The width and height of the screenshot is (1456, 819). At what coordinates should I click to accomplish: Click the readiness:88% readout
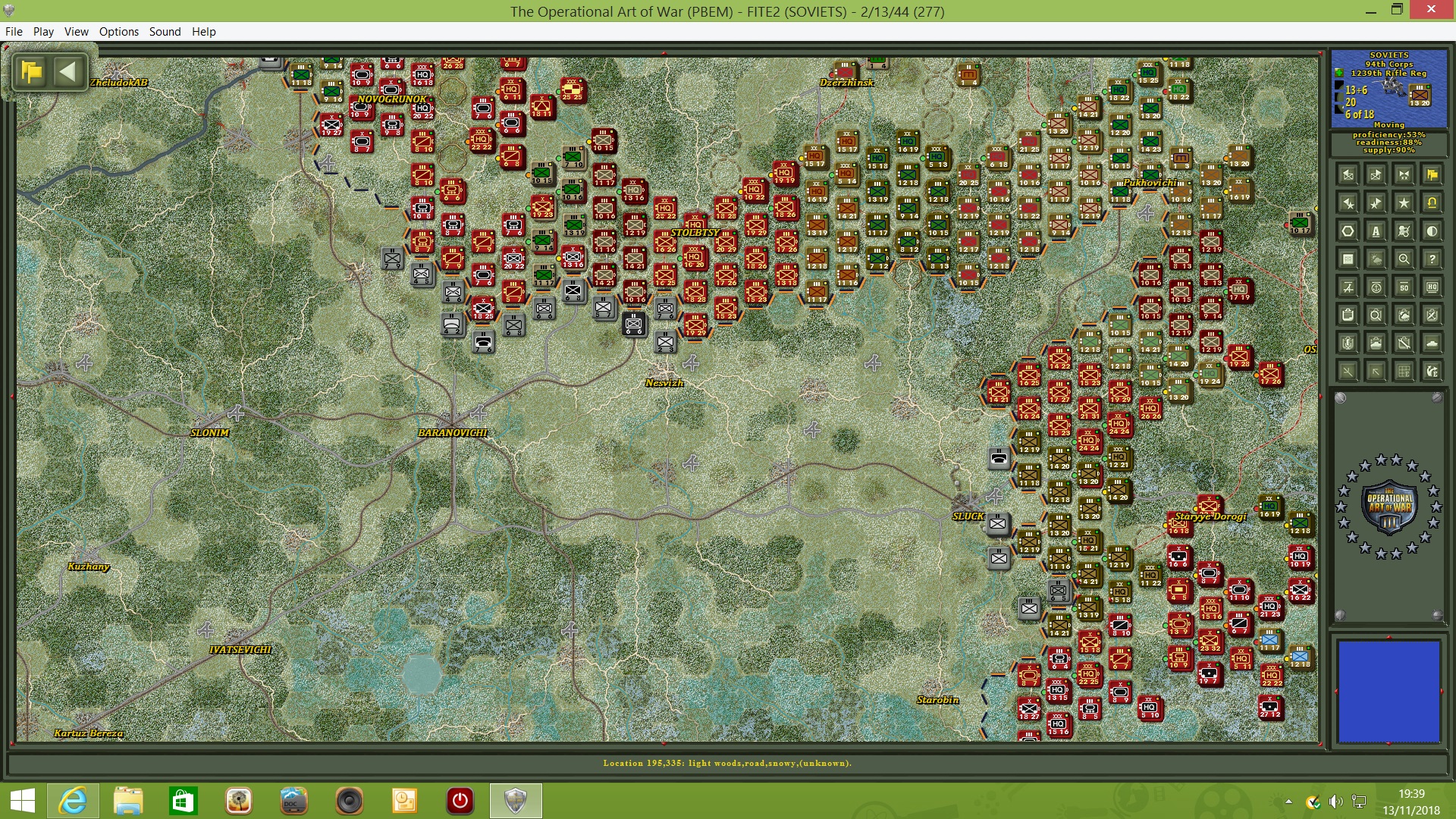1389,142
